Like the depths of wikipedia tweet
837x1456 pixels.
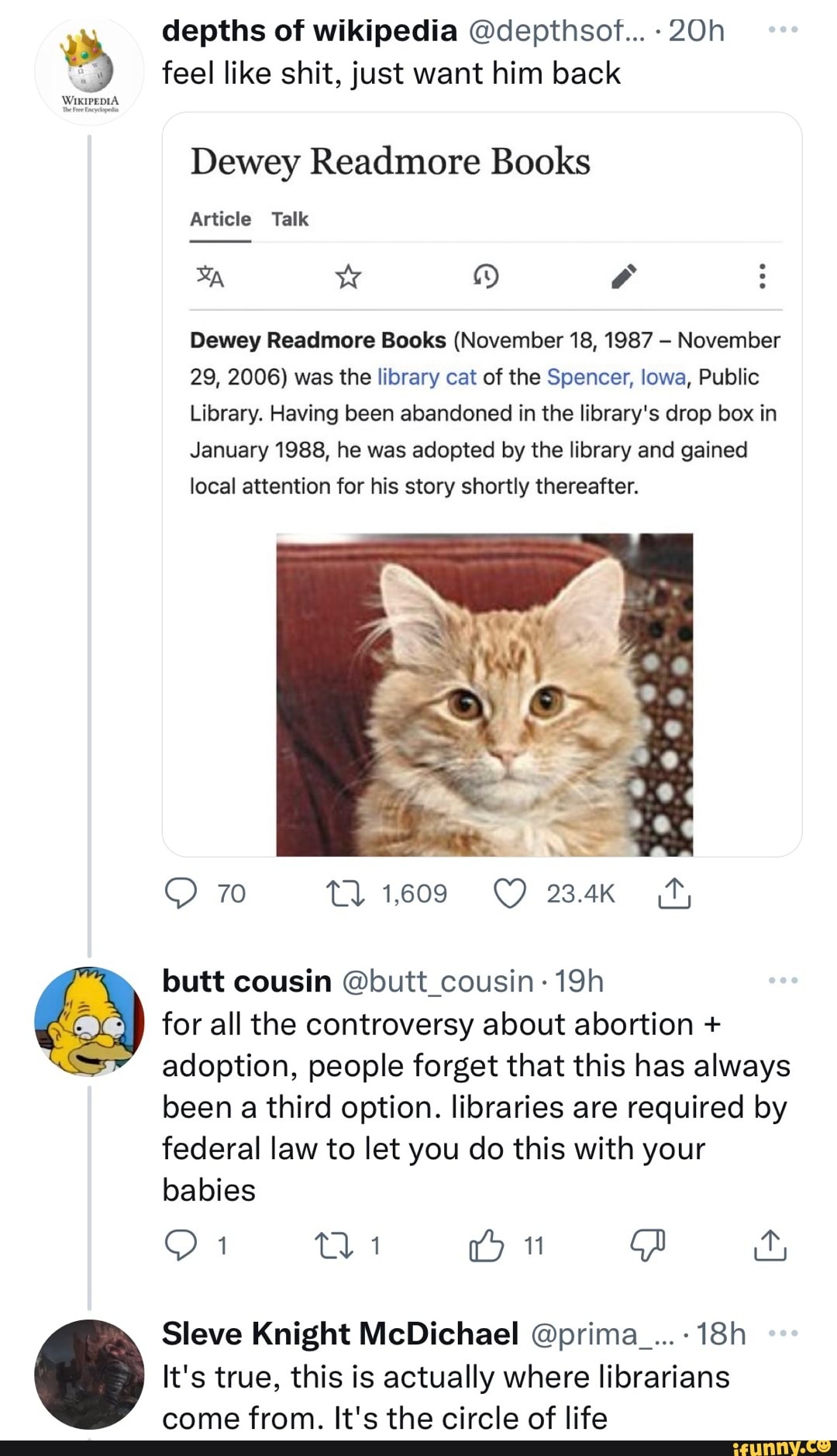pos(510,894)
